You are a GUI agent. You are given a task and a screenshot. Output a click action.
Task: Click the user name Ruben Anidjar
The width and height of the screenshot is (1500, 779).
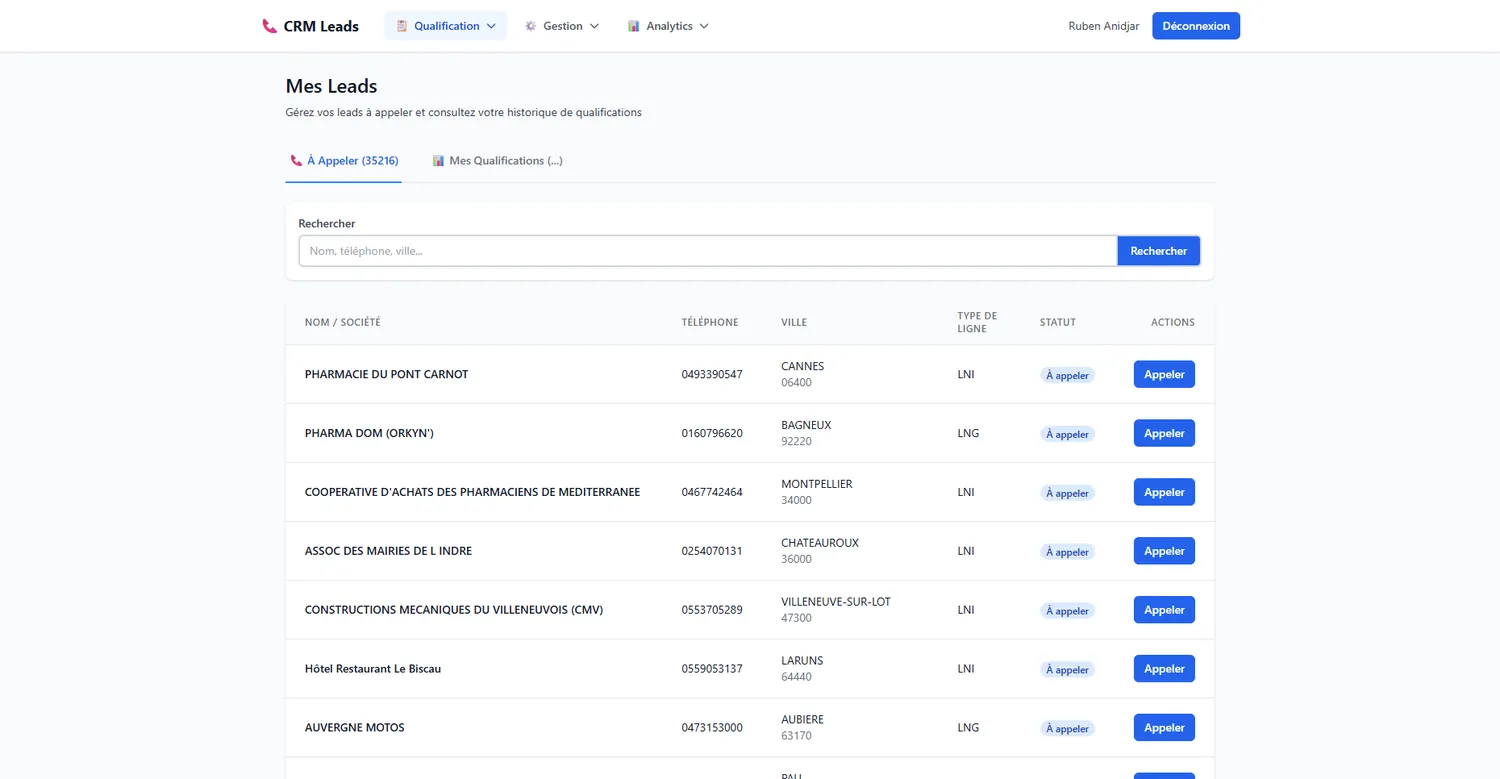[x=1104, y=26]
